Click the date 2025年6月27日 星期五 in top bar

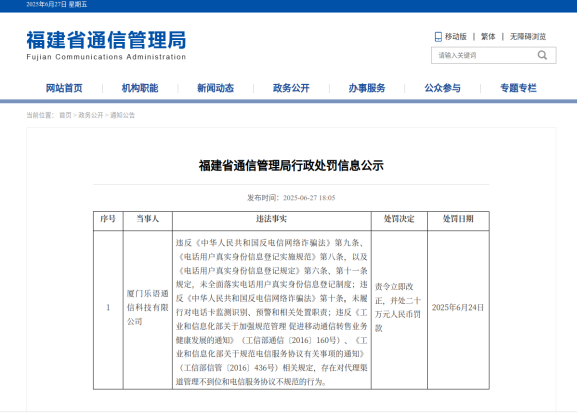coord(57,4)
